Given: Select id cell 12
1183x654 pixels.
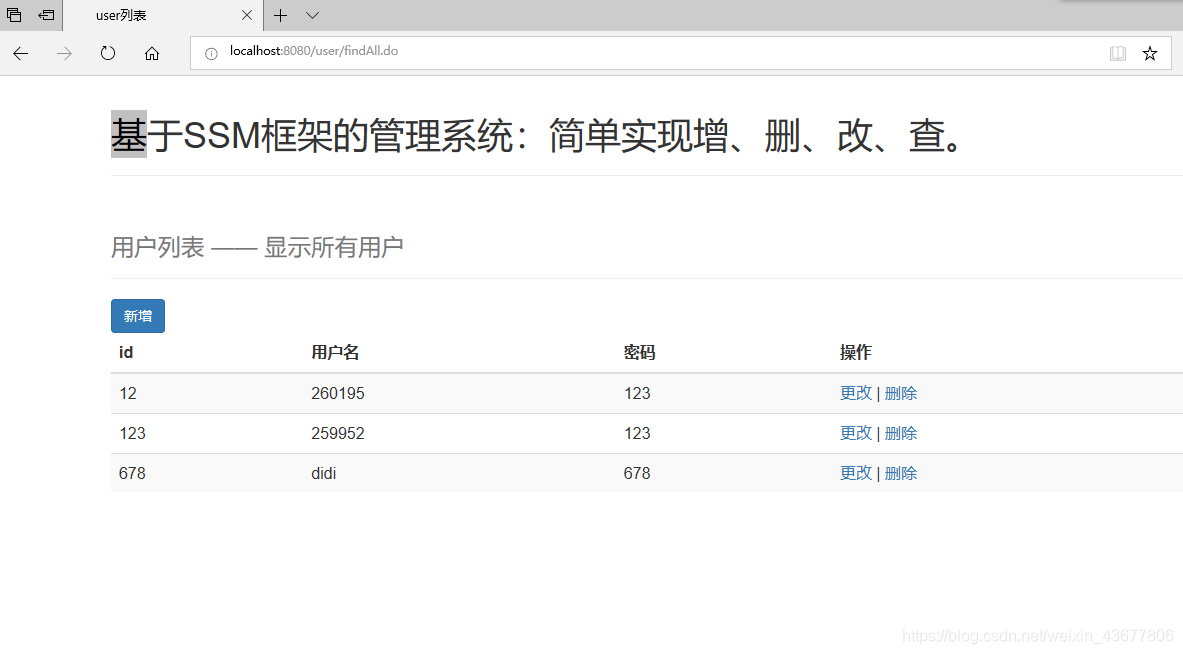Looking at the screenshot, I should (128, 393).
